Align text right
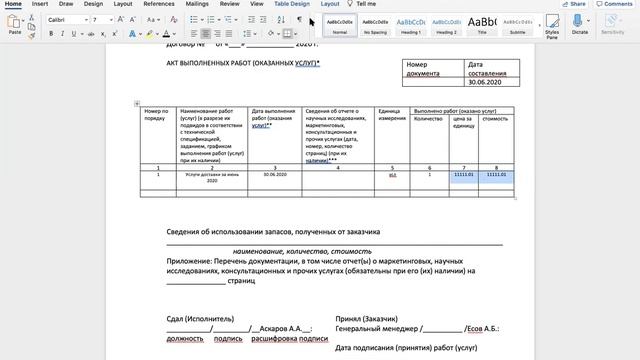The image size is (640, 360). point(217,34)
